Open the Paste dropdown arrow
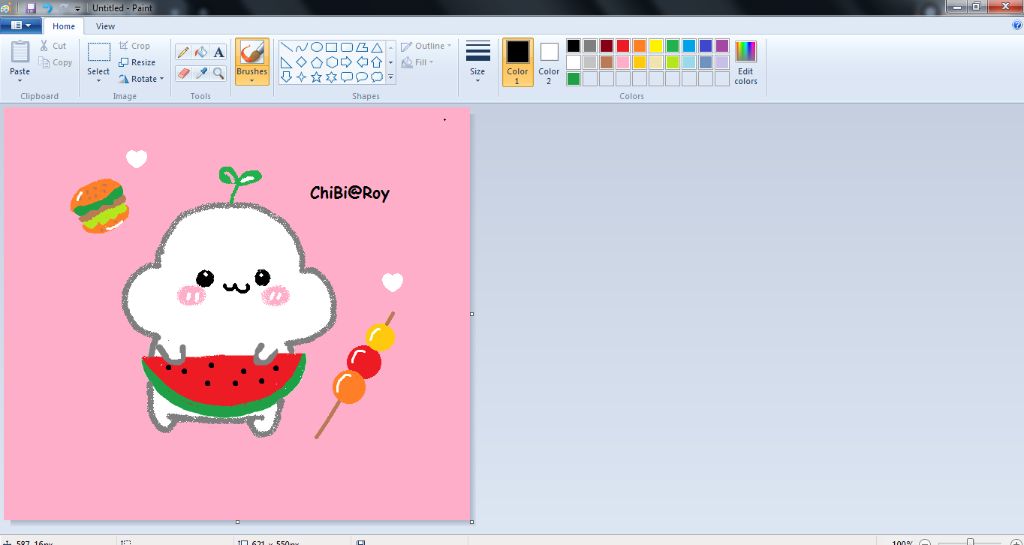 [20, 80]
